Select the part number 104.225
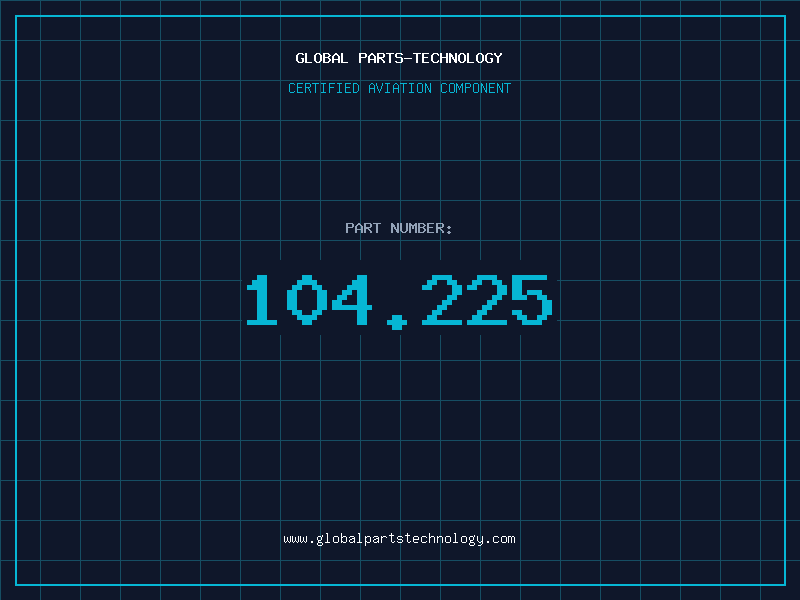 pyautogui.click(x=399, y=301)
